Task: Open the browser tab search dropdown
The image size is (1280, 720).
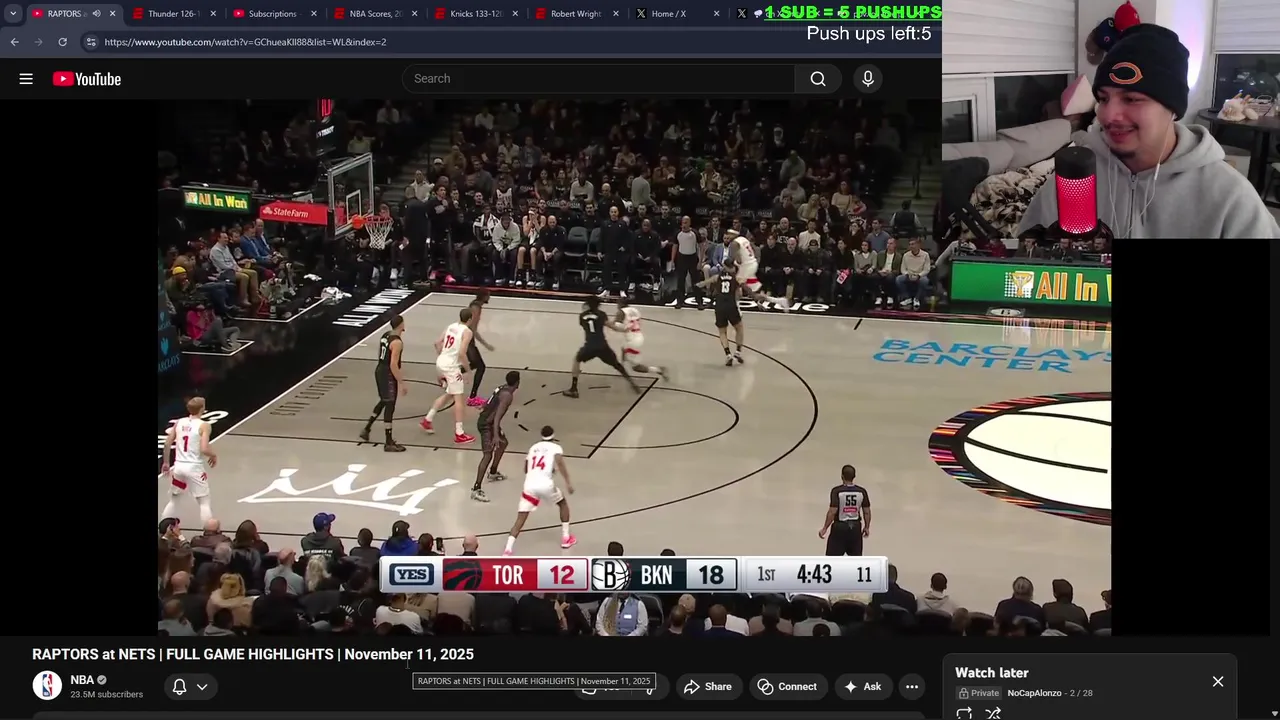Action: [x=13, y=14]
